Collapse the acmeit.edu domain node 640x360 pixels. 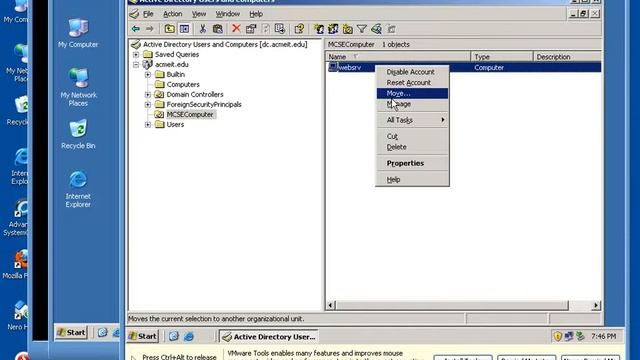[x=136, y=64]
